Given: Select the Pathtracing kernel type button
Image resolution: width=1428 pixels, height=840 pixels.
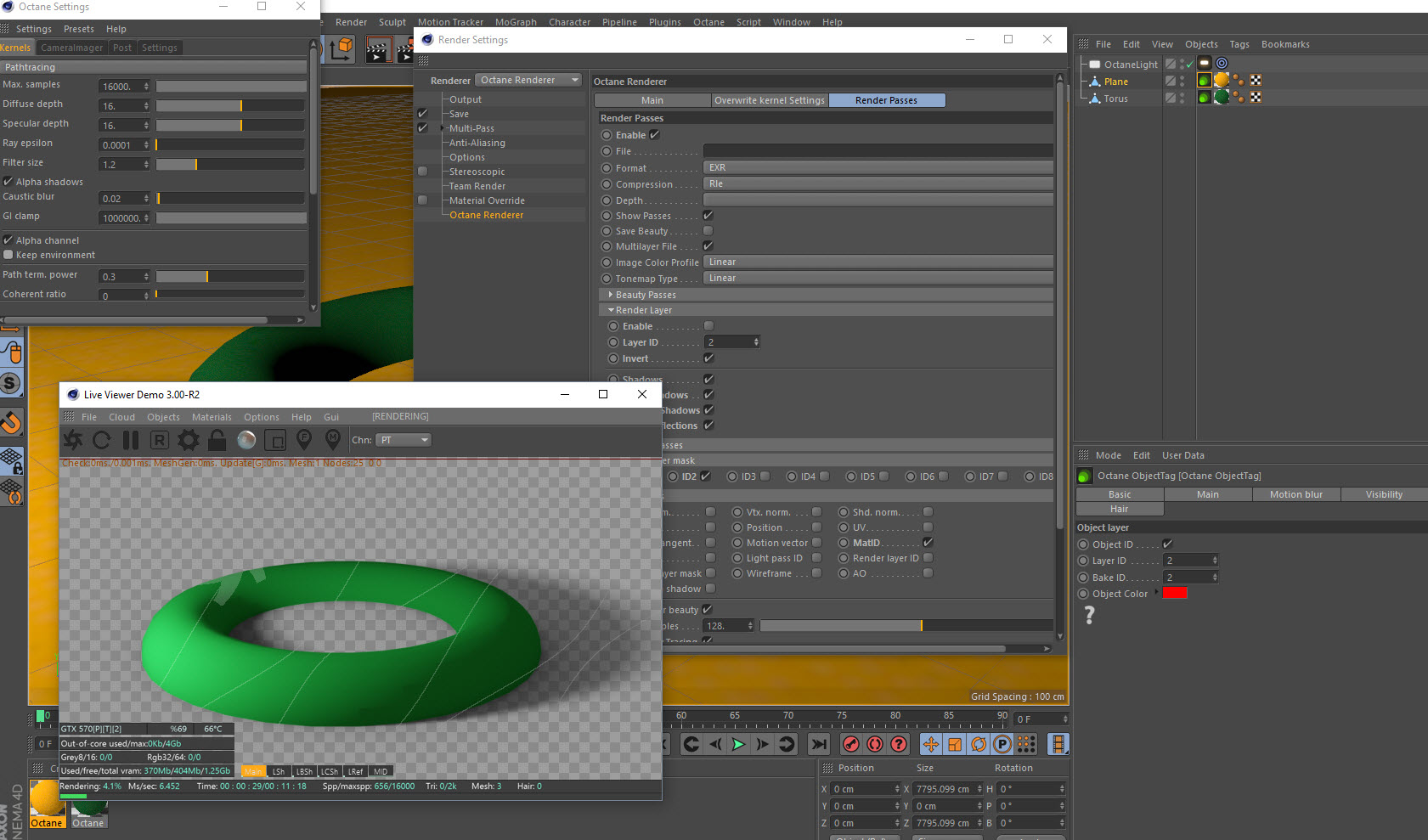Looking at the screenshot, I should coord(154,67).
